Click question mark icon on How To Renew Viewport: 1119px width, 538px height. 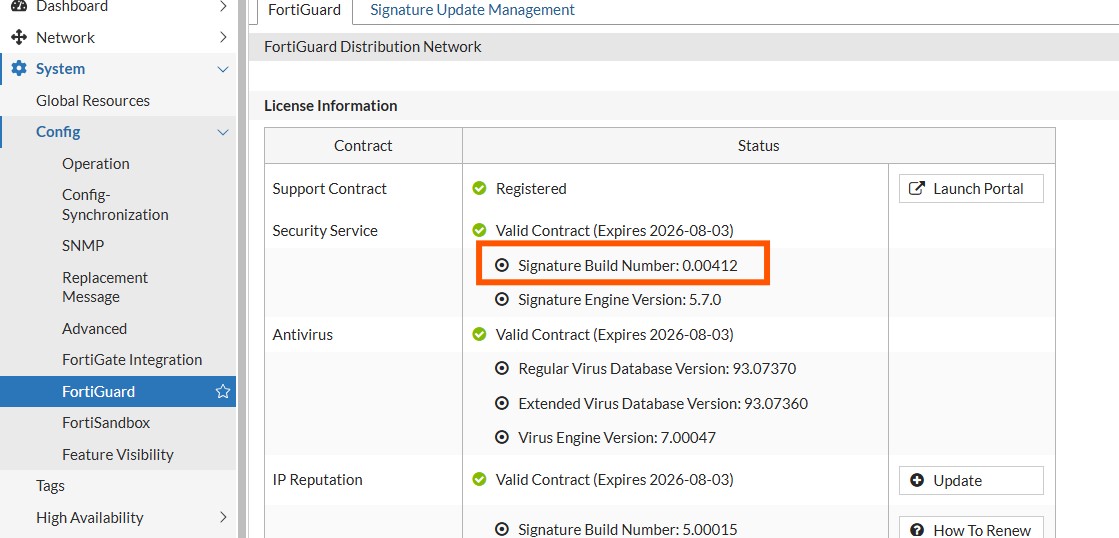pos(918,530)
